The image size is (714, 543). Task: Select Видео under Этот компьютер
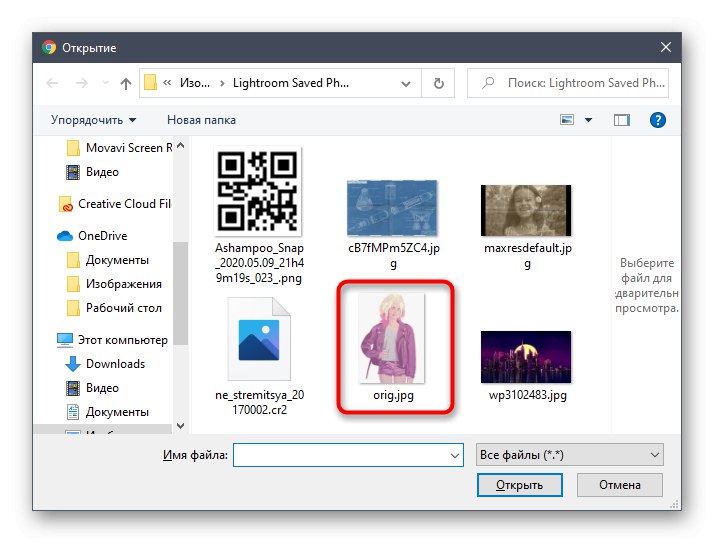click(x=92, y=388)
